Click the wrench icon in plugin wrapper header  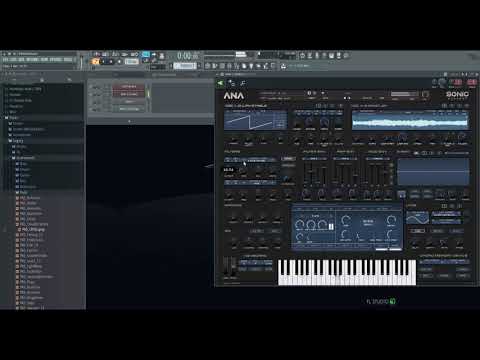point(243,83)
